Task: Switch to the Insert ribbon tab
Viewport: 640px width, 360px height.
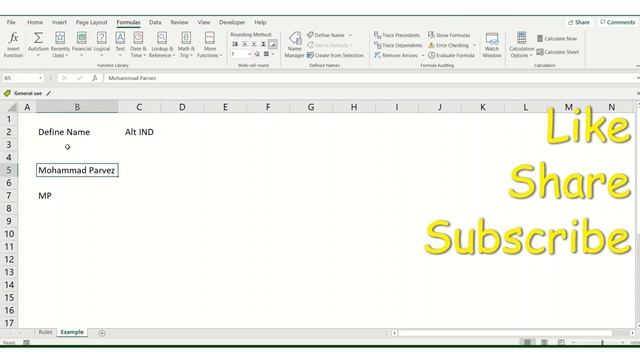Action: point(59,22)
